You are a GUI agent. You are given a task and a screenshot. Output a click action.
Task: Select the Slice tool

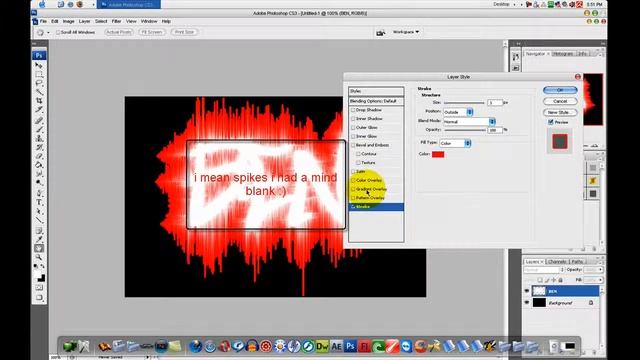coord(39,109)
